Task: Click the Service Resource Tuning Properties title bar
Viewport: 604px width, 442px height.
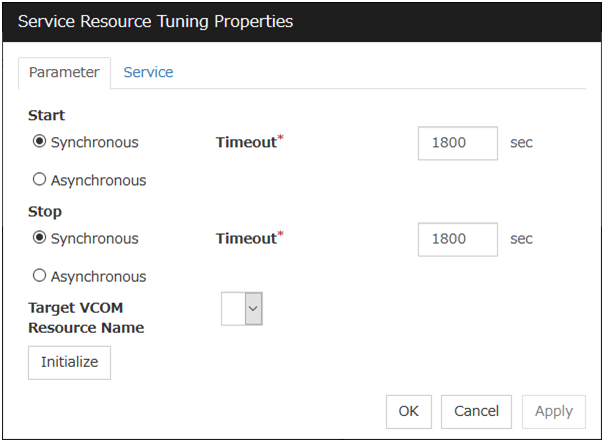Action: click(x=300, y=21)
